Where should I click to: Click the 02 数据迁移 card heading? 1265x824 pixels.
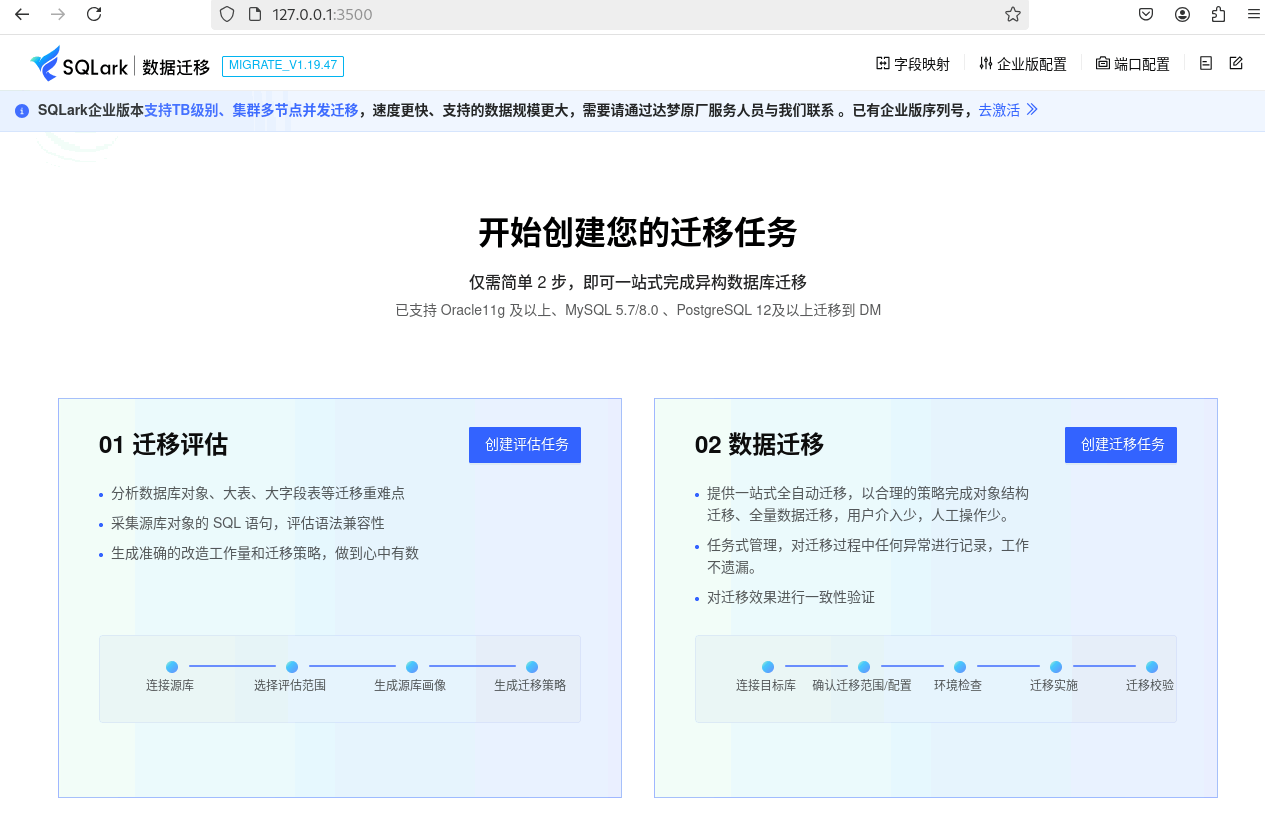click(759, 444)
